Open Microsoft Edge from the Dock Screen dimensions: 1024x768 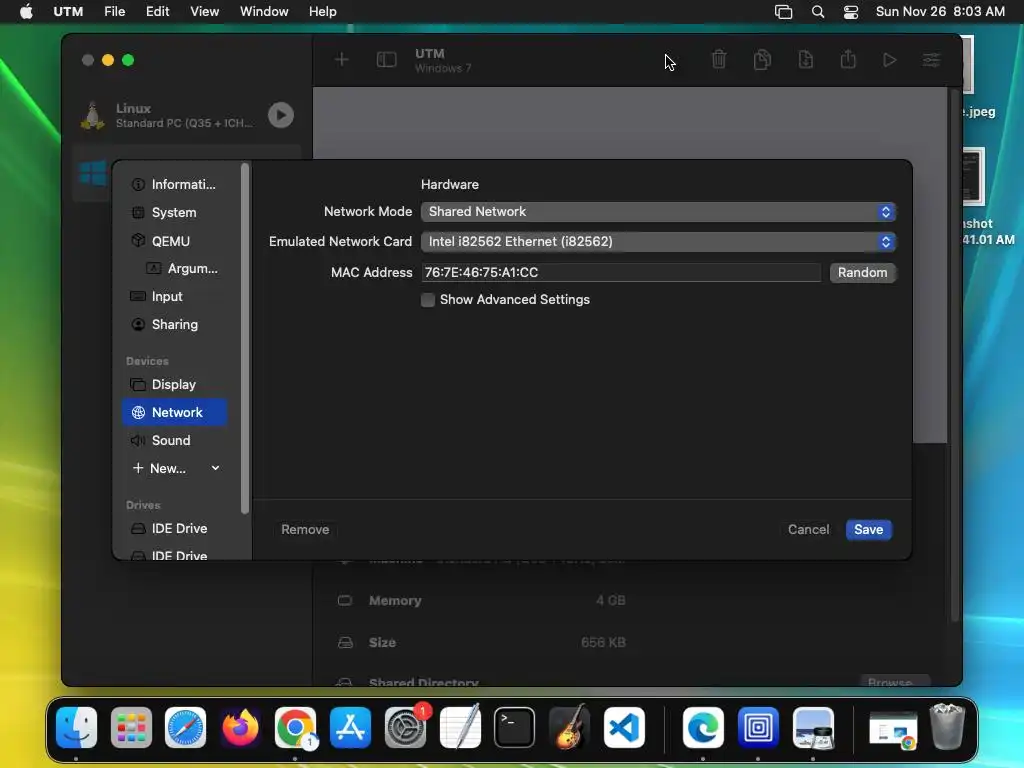coord(703,727)
